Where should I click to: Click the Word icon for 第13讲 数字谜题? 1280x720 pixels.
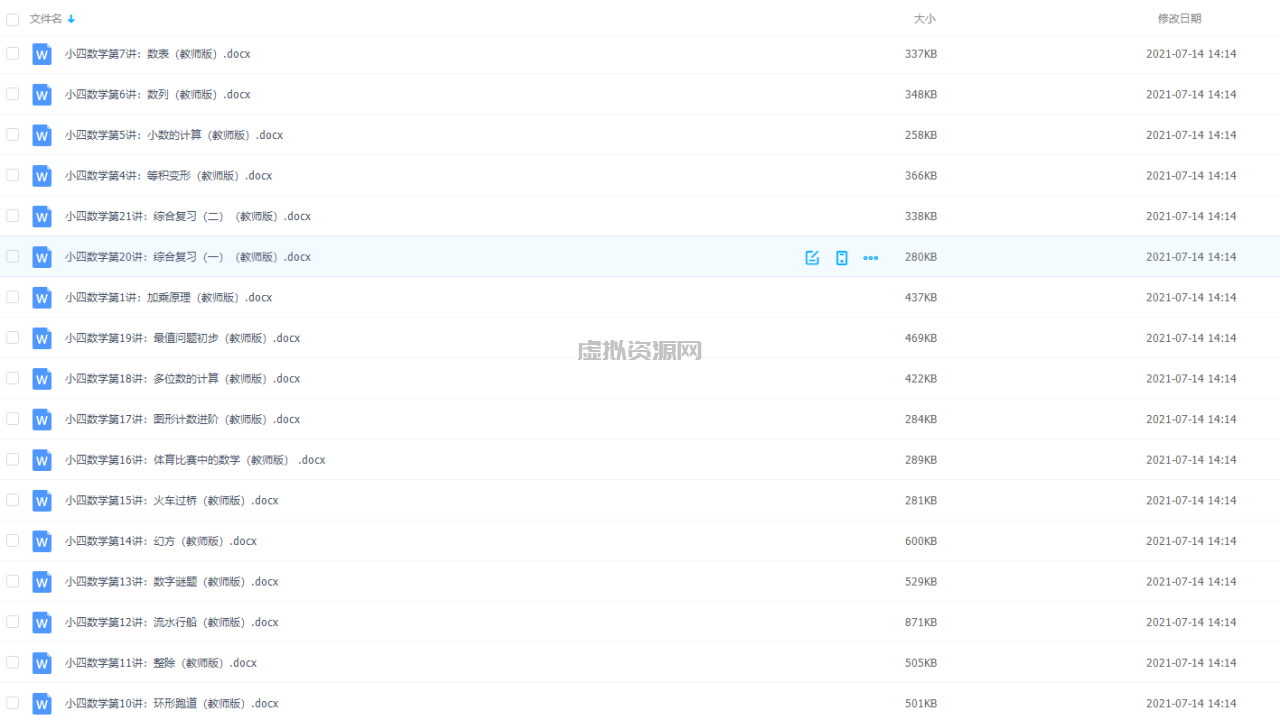[x=41, y=582]
